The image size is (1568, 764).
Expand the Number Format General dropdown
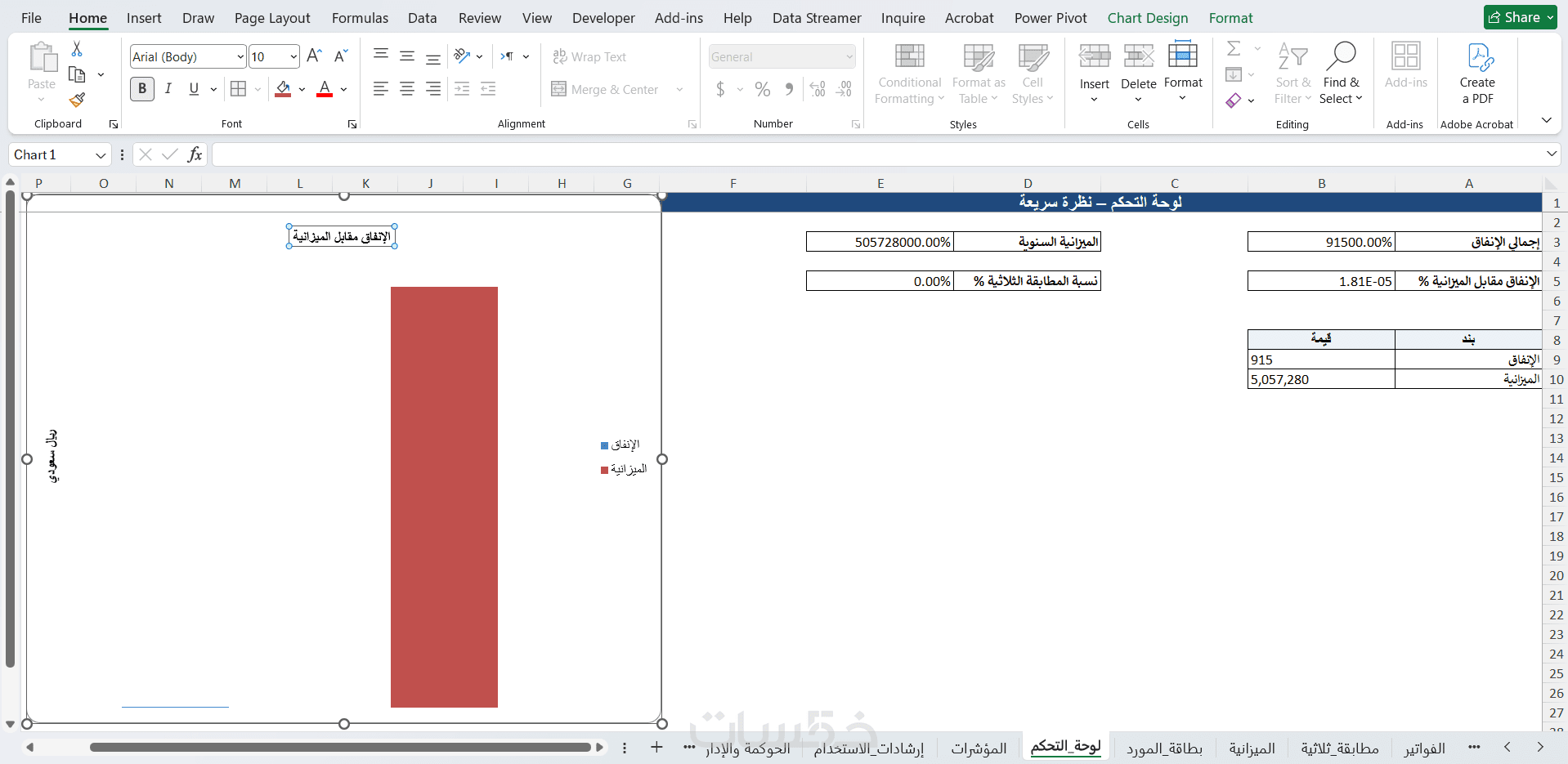(849, 56)
